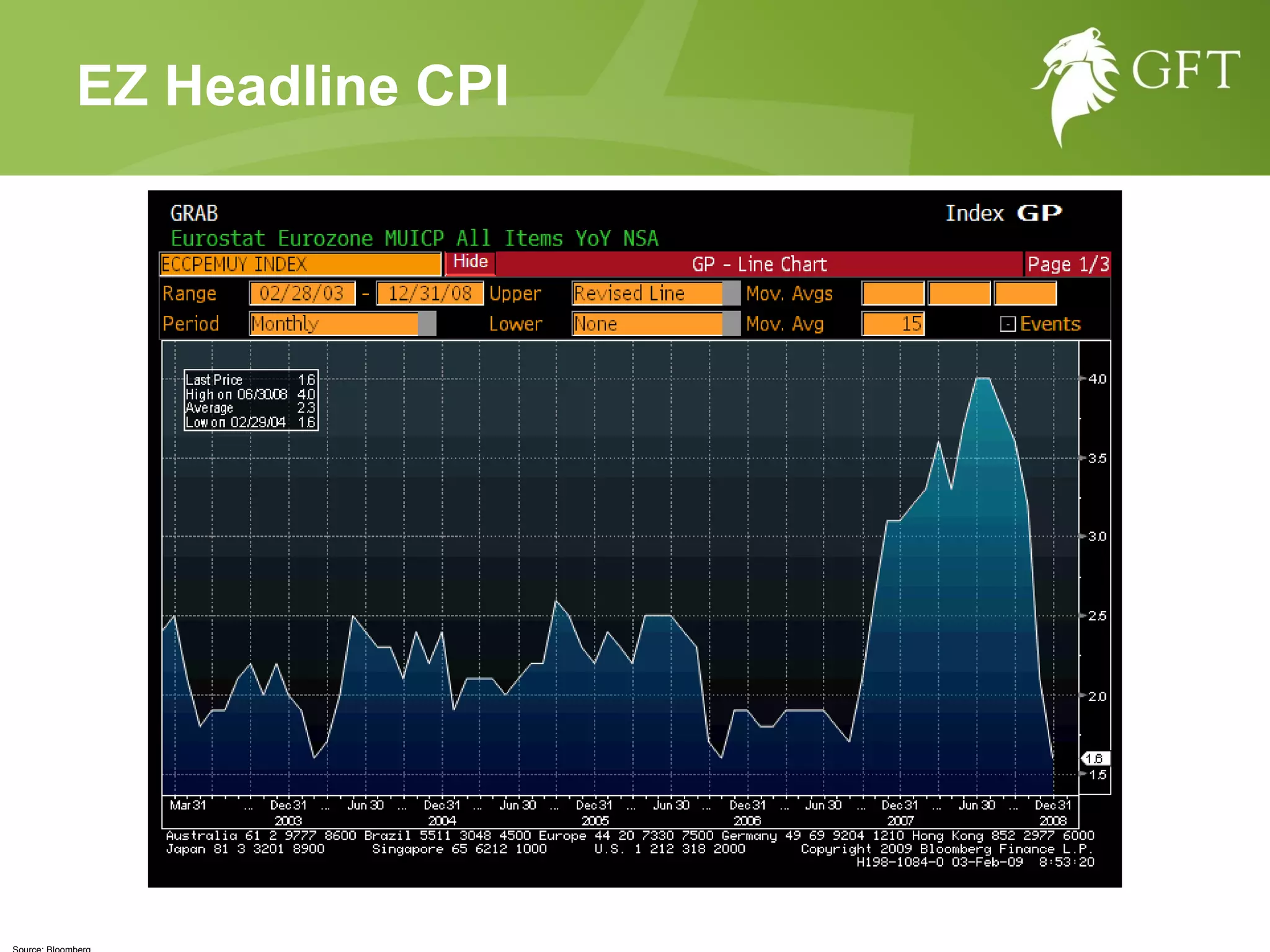This screenshot has width=1270, height=952.
Task: Click the EZ Headline CPI slide title
Action: tap(293, 86)
